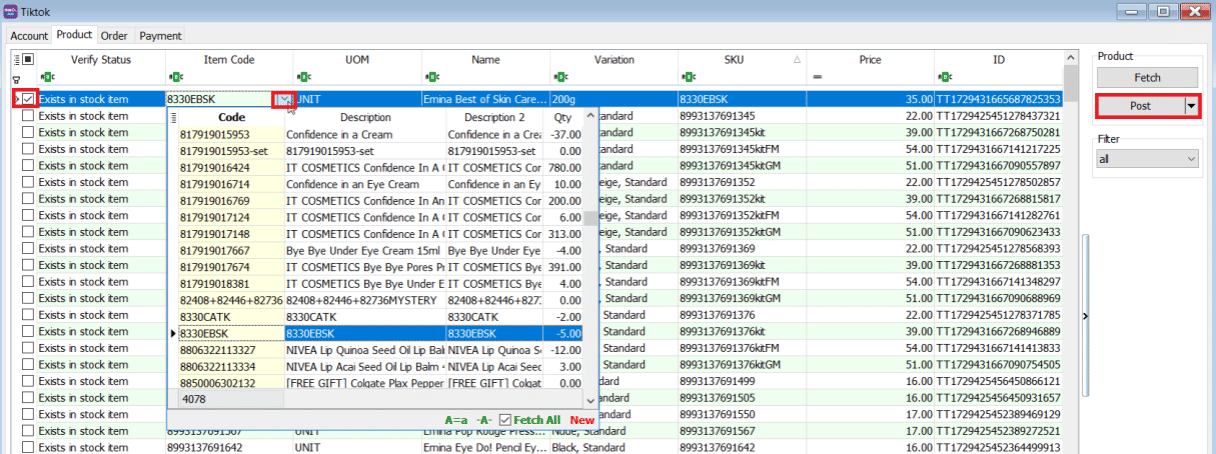Image resolution: width=1216 pixels, height=454 pixels.
Task: Click the case-sensitive A=a icon in lookup
Action: coord(456,420)
